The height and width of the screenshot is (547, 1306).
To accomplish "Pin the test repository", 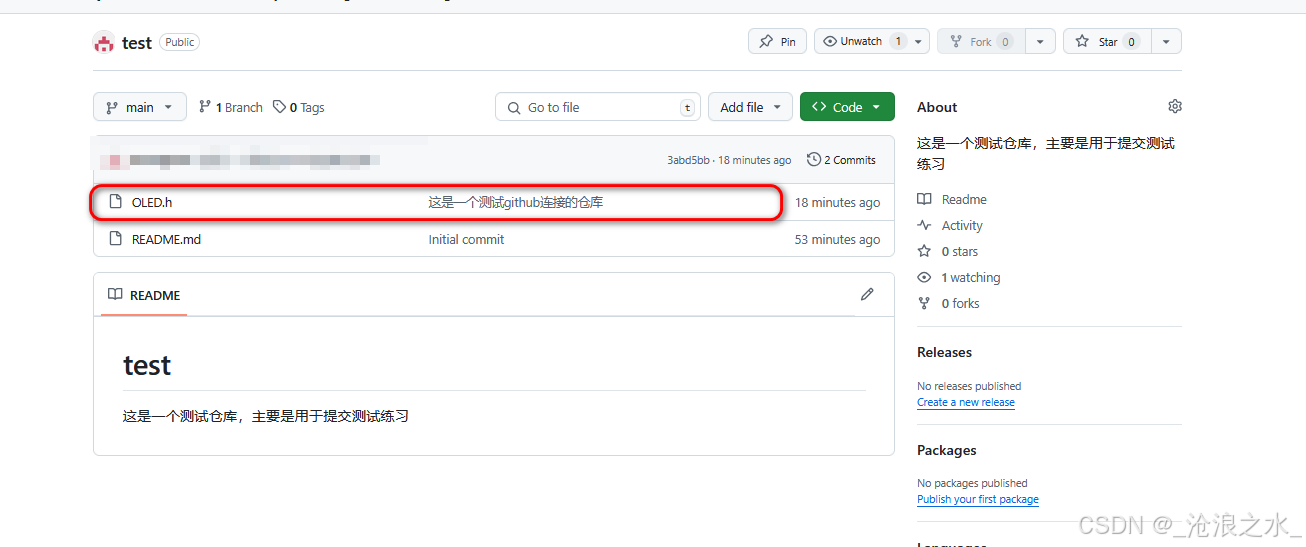I will pos(777,41).
